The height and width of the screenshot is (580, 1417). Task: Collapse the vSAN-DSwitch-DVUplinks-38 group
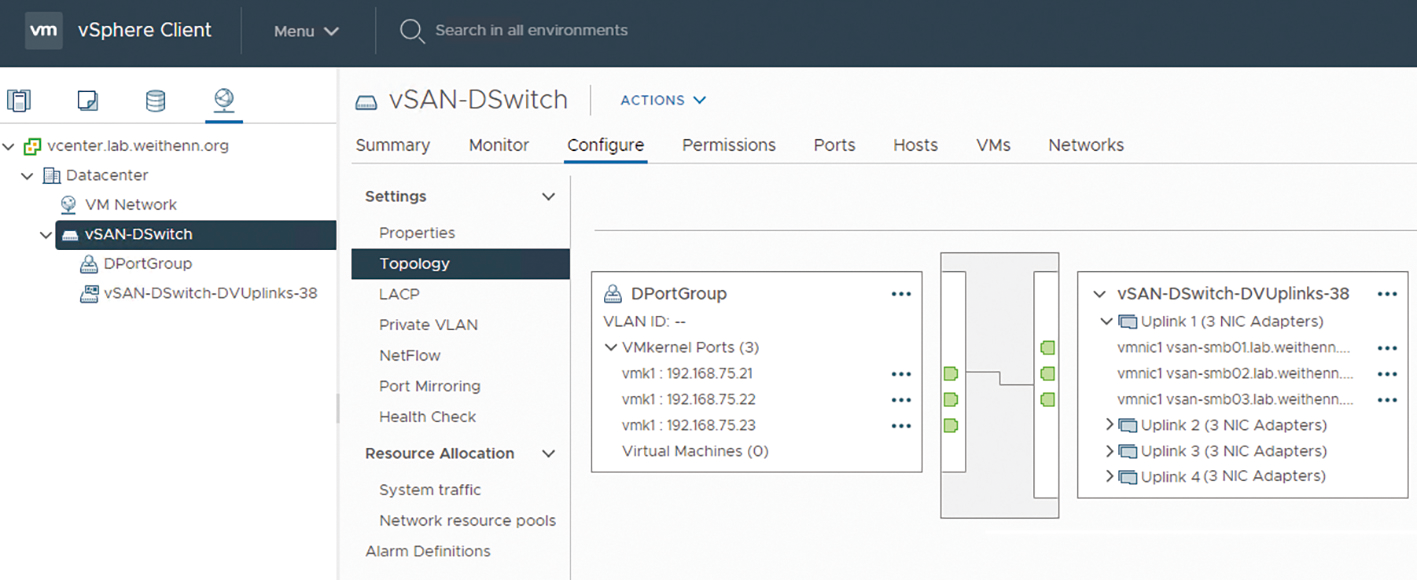click(1100, 295)
